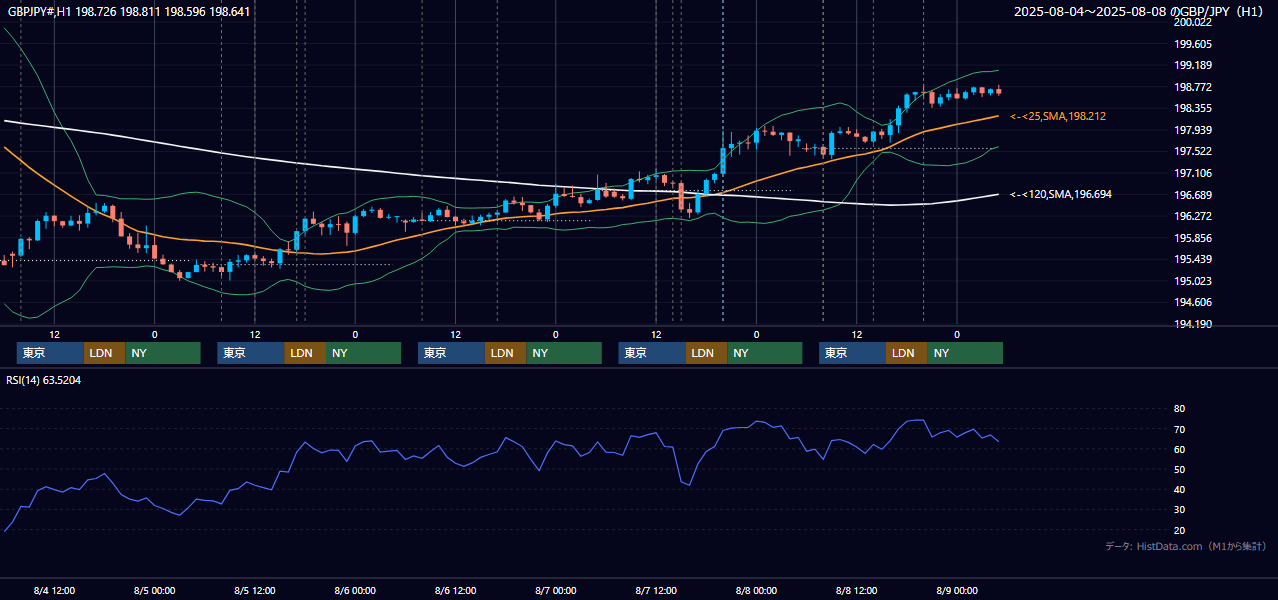
Task: Click the 198.772 price axis label
Action: click(x=1192, y=87)
